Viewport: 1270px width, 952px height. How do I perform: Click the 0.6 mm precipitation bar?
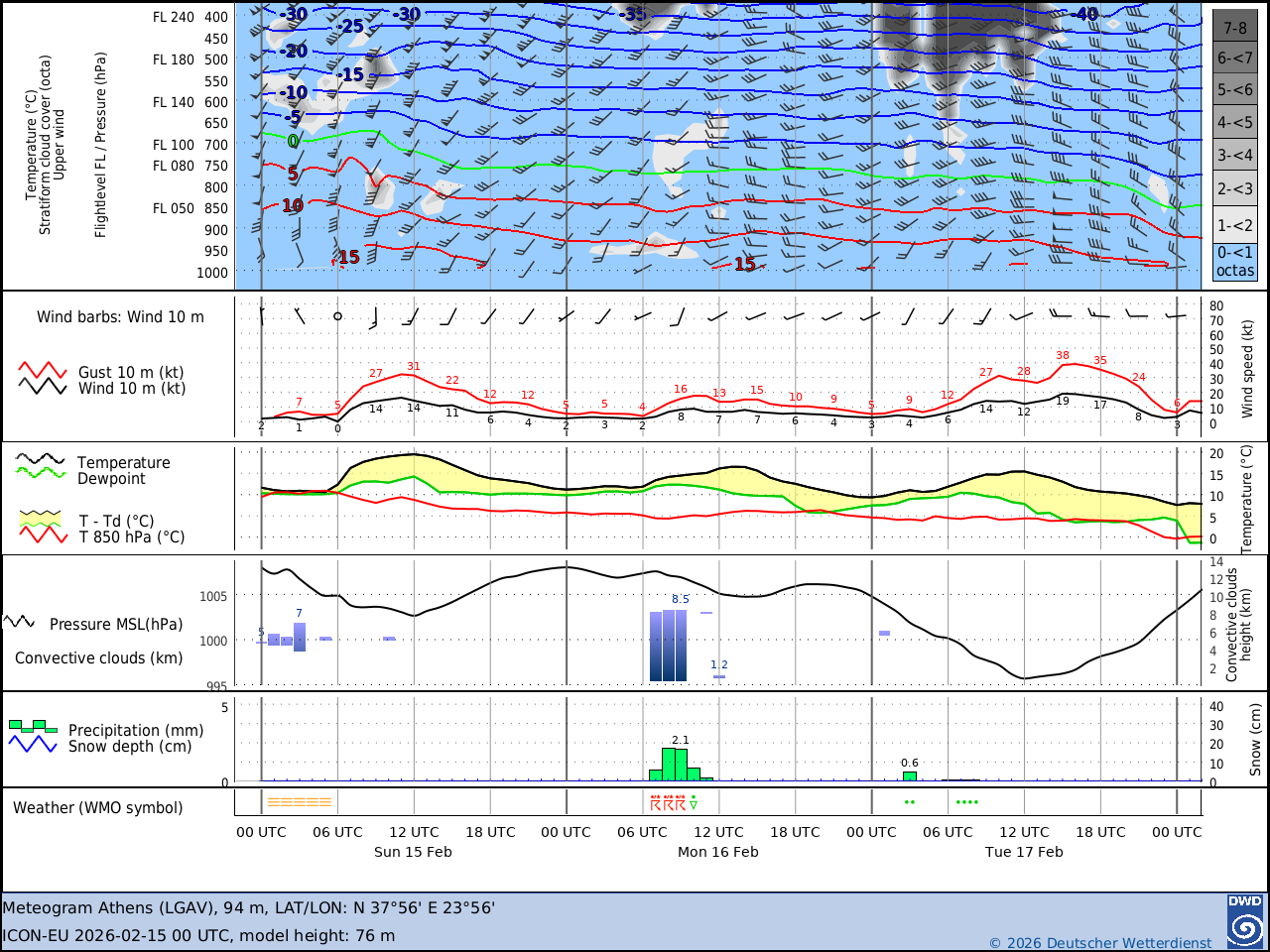tap(910, 776)
